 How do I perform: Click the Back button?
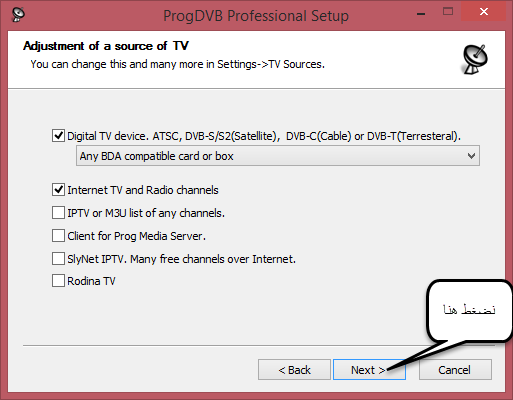coord(294,369)
